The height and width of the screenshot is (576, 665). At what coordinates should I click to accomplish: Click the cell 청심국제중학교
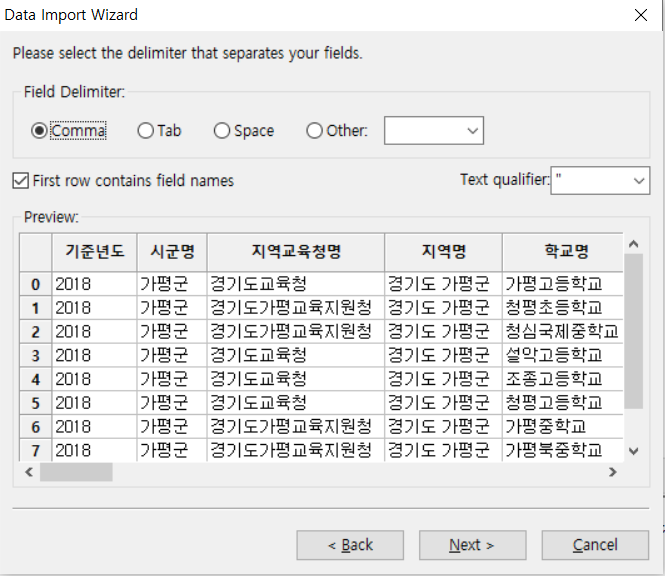(x=563, y=331)
